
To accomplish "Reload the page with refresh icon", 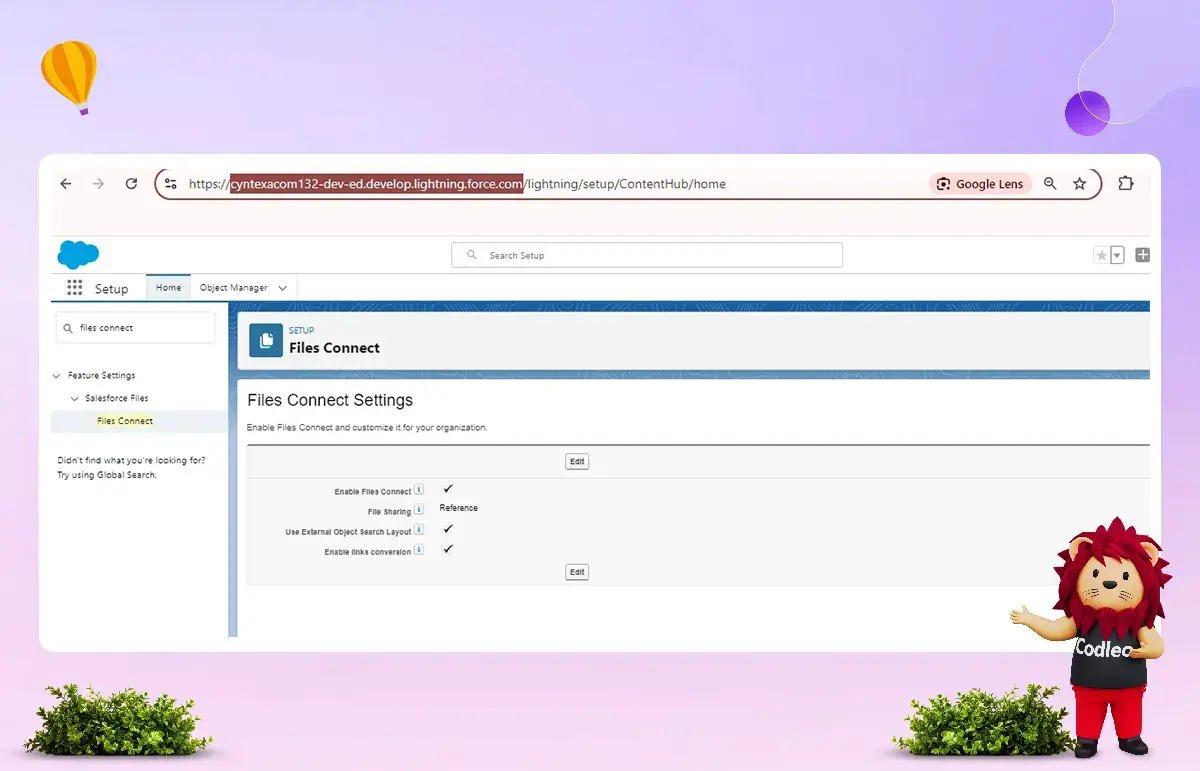I will pos(131,184).
